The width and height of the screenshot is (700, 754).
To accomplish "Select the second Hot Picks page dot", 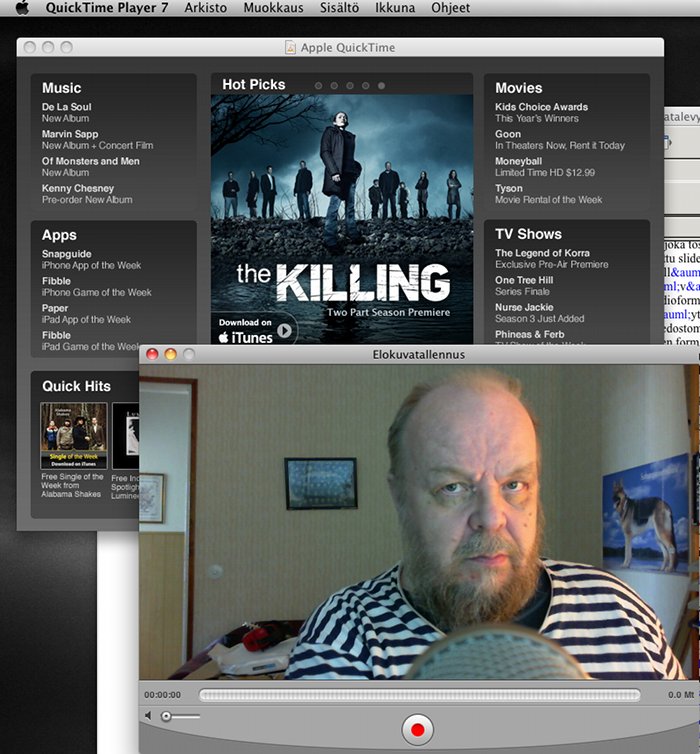I will point(334,86).
